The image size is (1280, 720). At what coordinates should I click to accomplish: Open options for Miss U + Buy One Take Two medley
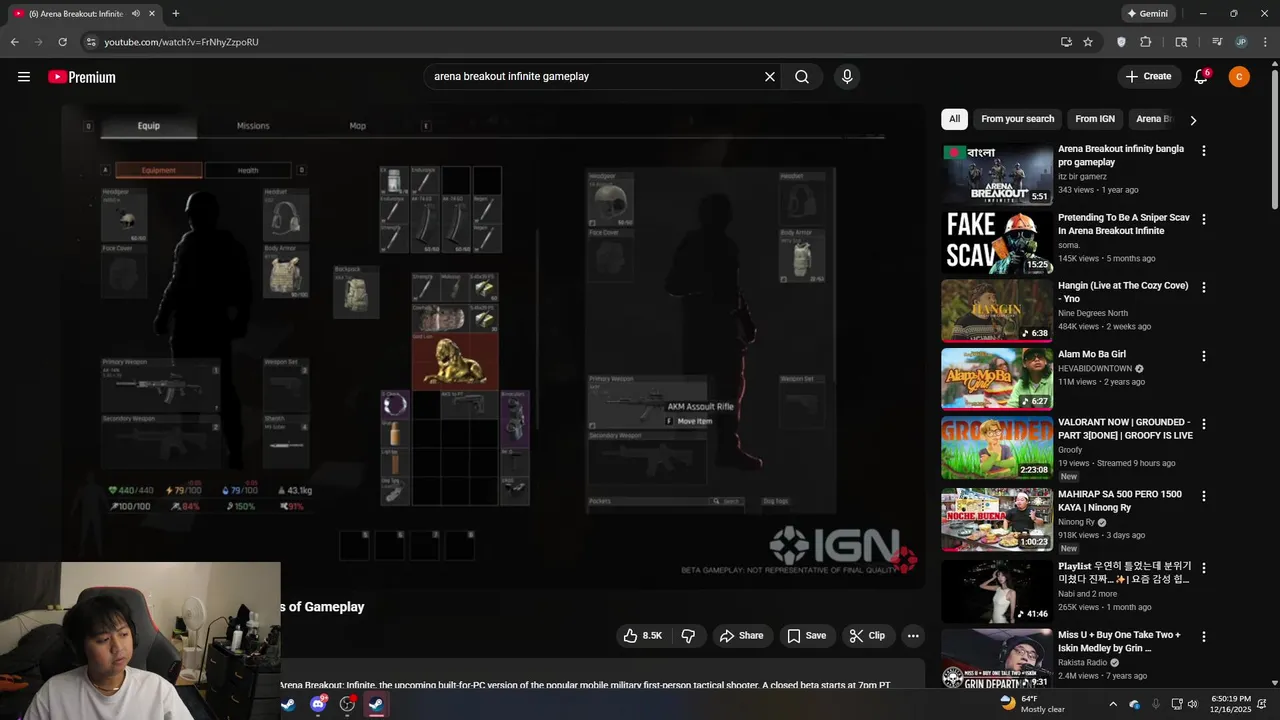click(1203, 636)
